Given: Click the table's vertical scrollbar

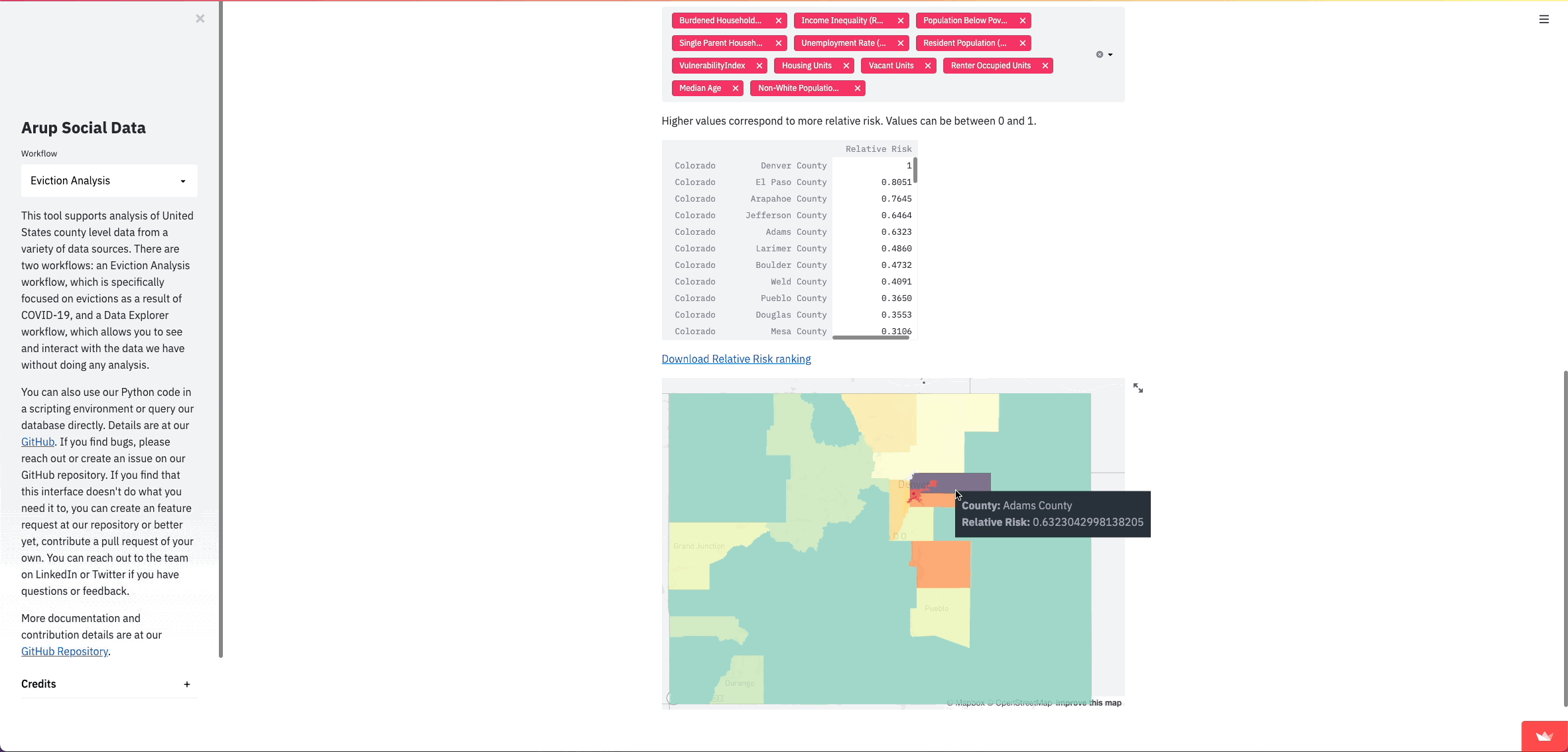Looking at the screenshot, I should coord(915,170).
